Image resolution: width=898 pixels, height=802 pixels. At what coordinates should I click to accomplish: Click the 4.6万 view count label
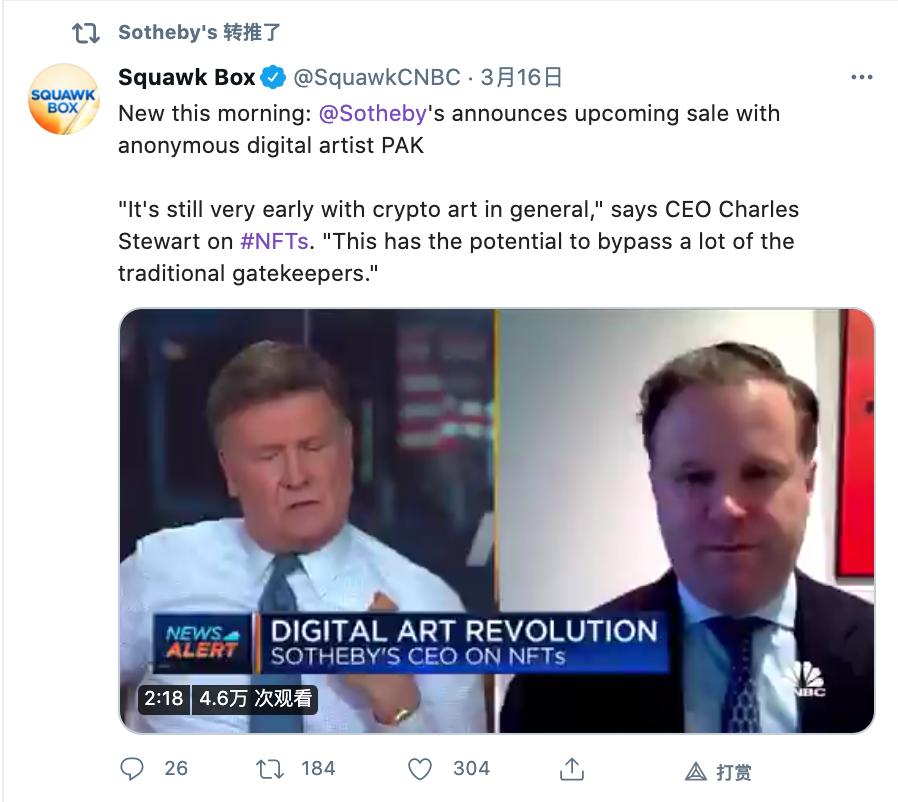[x=255, y=698]
